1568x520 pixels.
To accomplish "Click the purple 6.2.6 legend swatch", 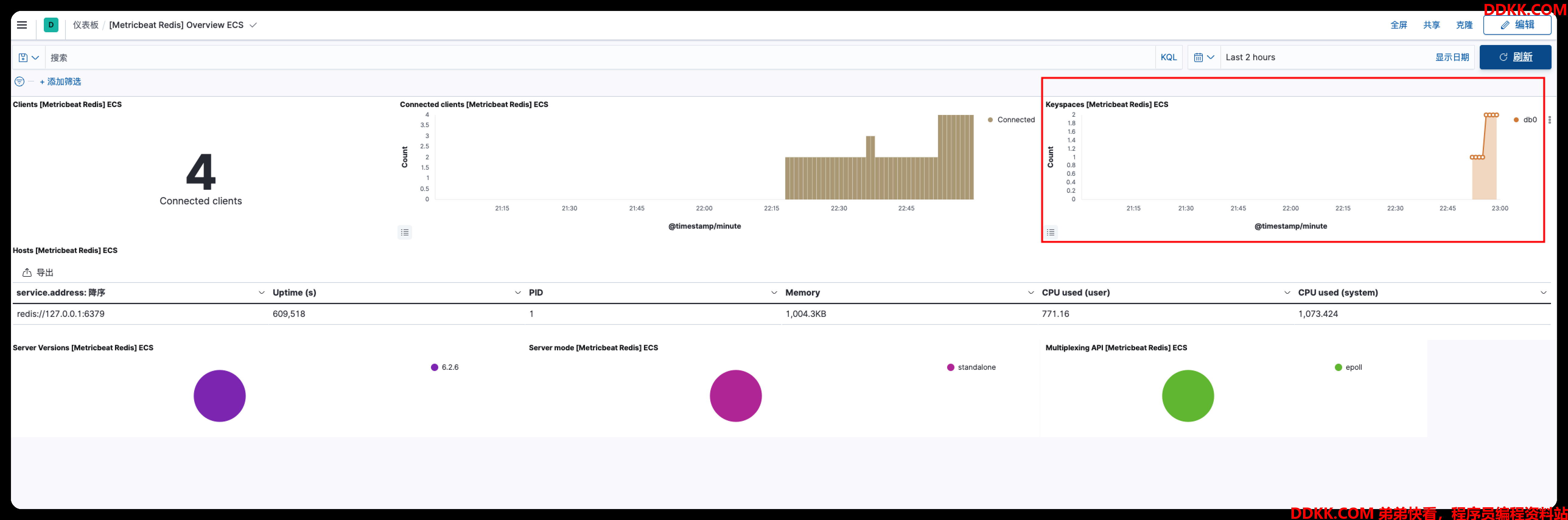I will point(435,367).
